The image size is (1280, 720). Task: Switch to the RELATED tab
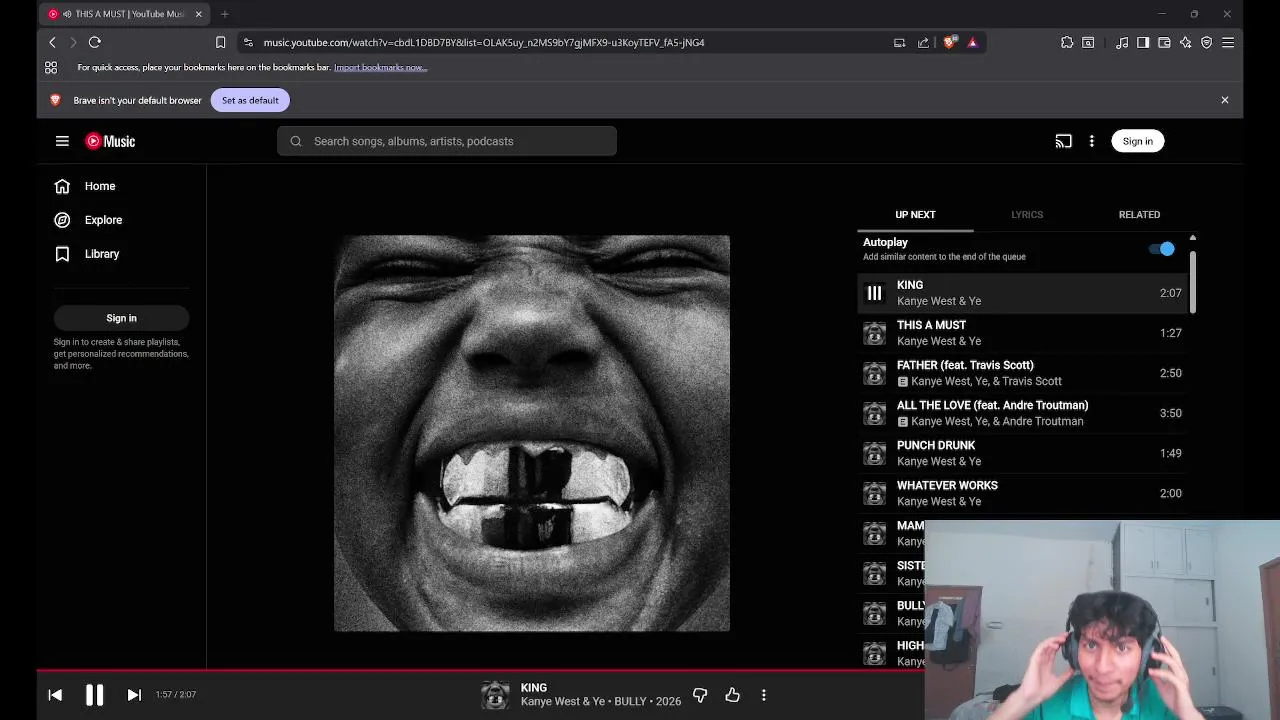click(1139, 214)
